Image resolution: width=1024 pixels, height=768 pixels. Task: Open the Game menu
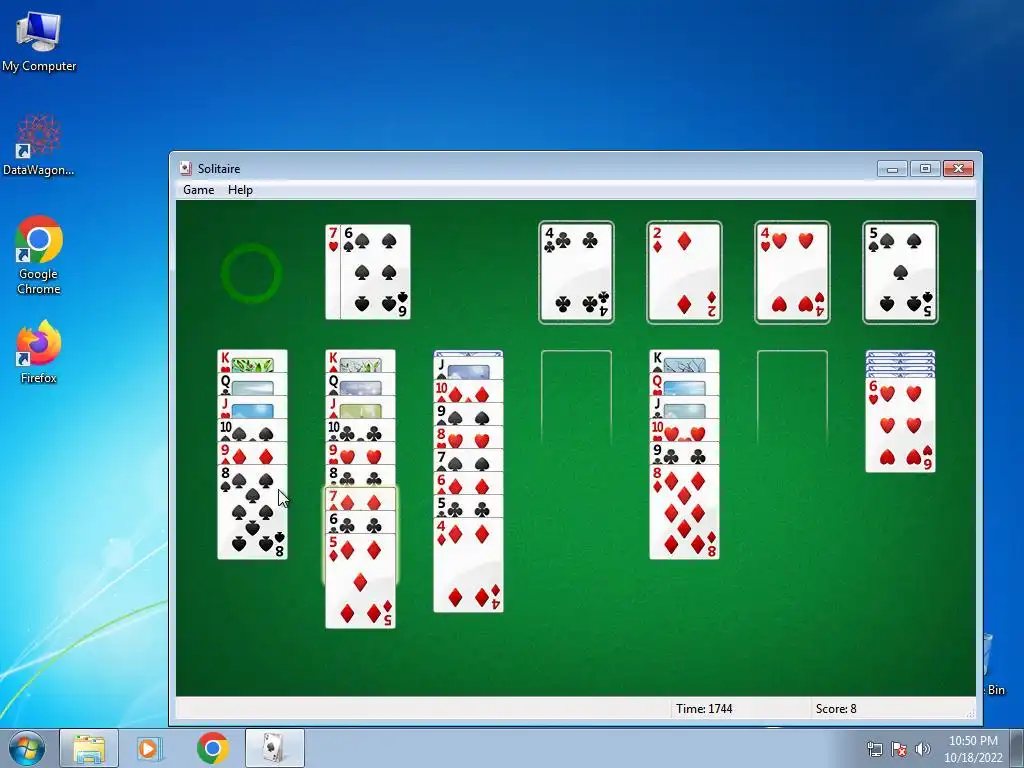point(199,190)
